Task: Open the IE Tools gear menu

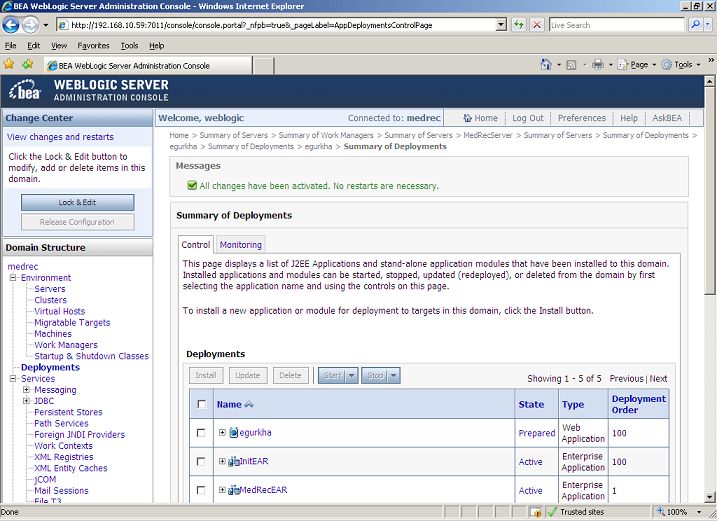Action: (681, 65)
